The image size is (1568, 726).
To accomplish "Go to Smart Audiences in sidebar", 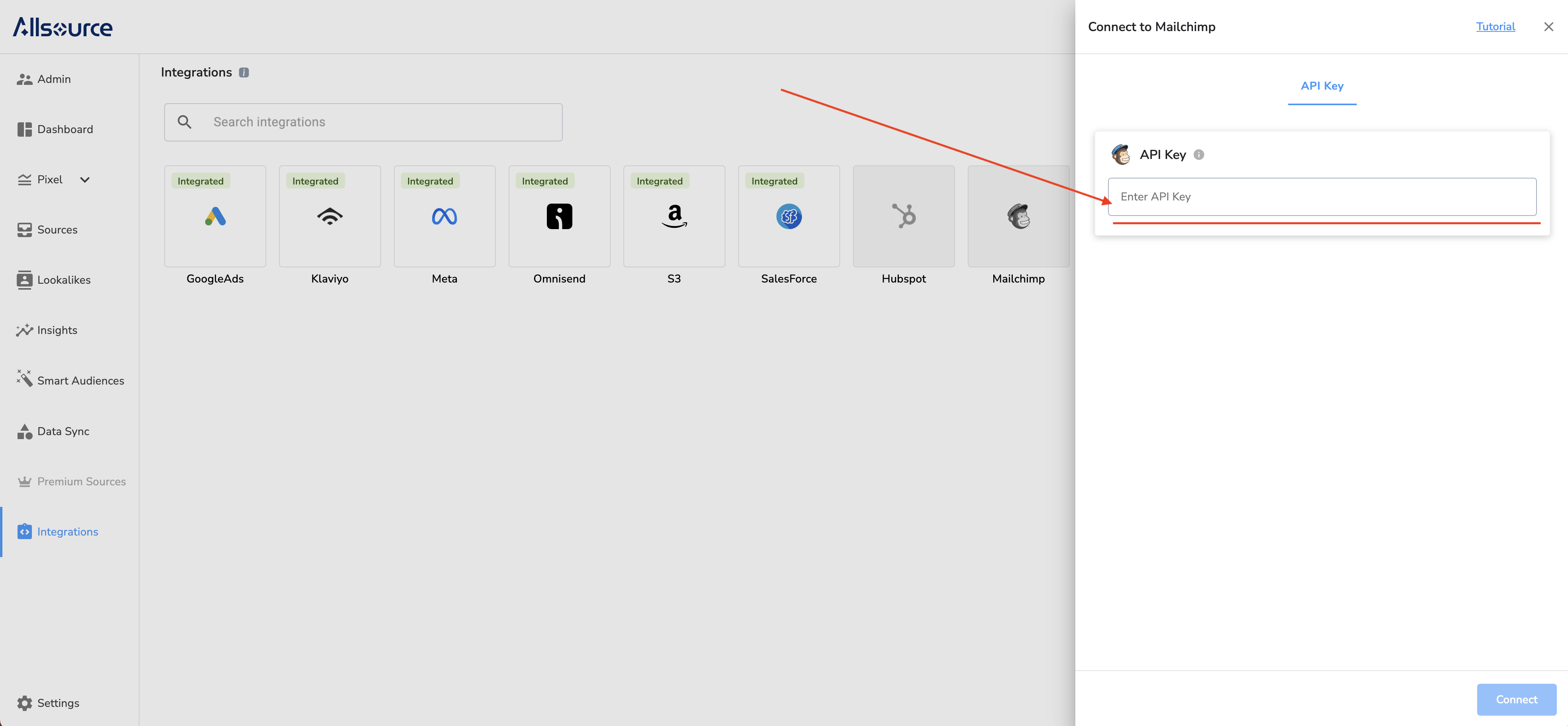I will (x=81, y=381).
